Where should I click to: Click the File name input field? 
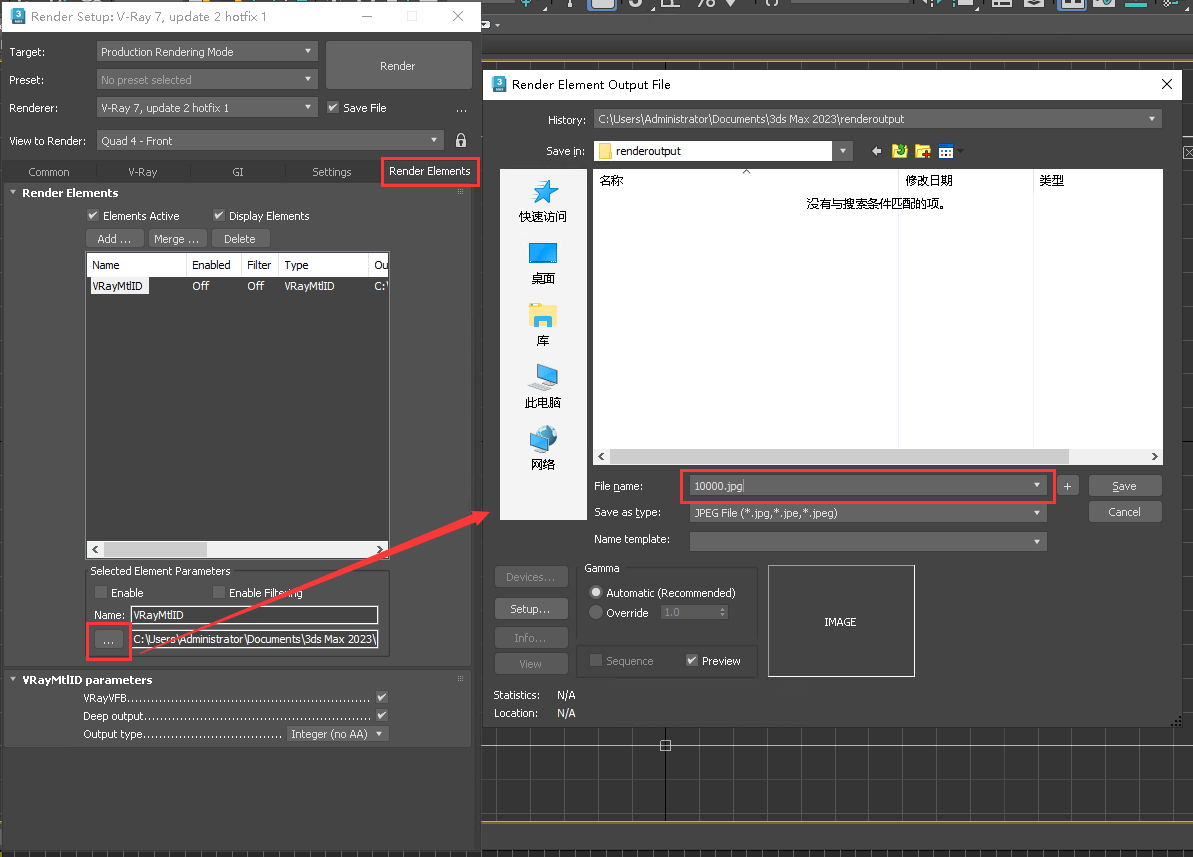click(x=860, y=486)
